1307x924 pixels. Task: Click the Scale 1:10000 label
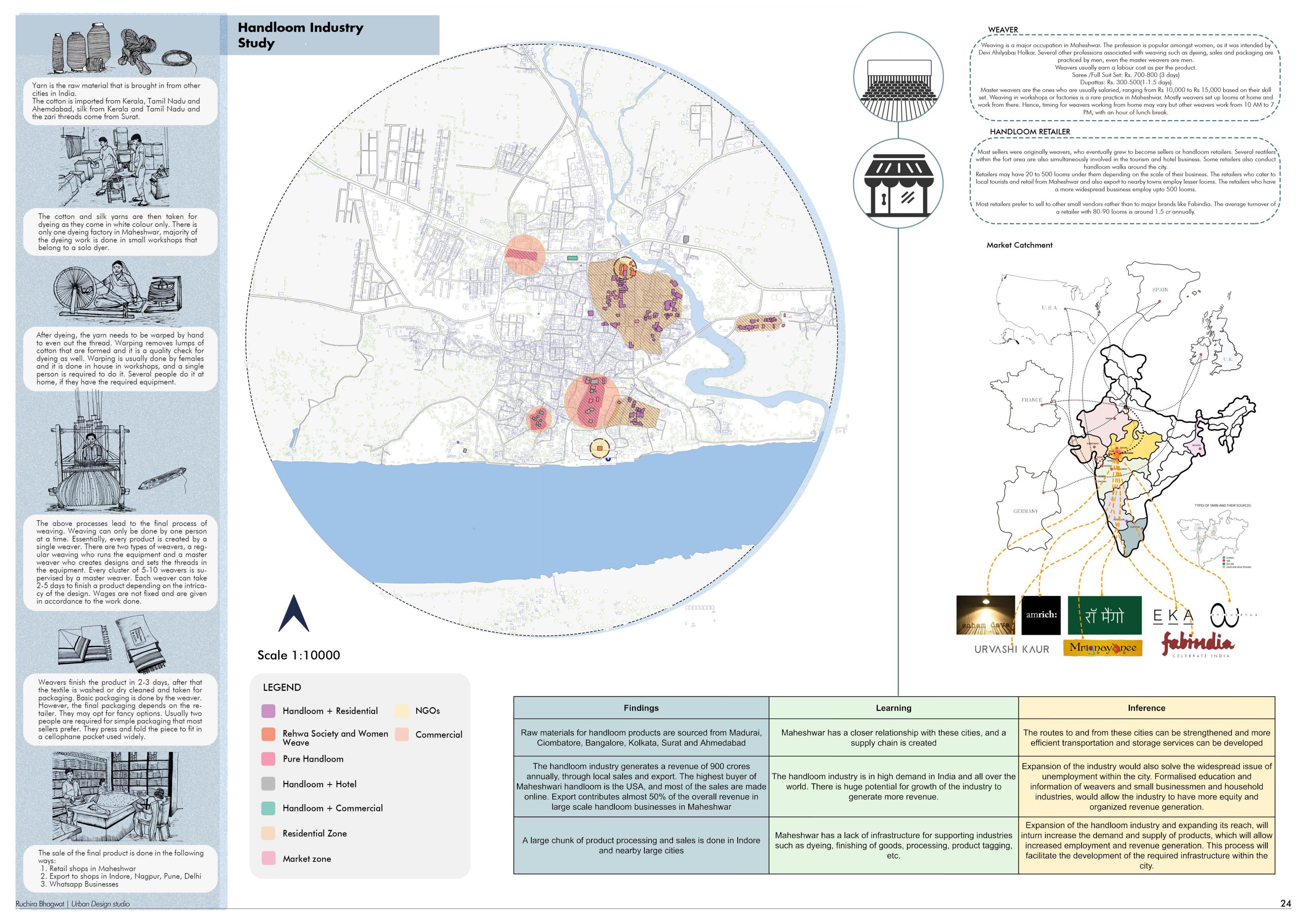[298, 655]
